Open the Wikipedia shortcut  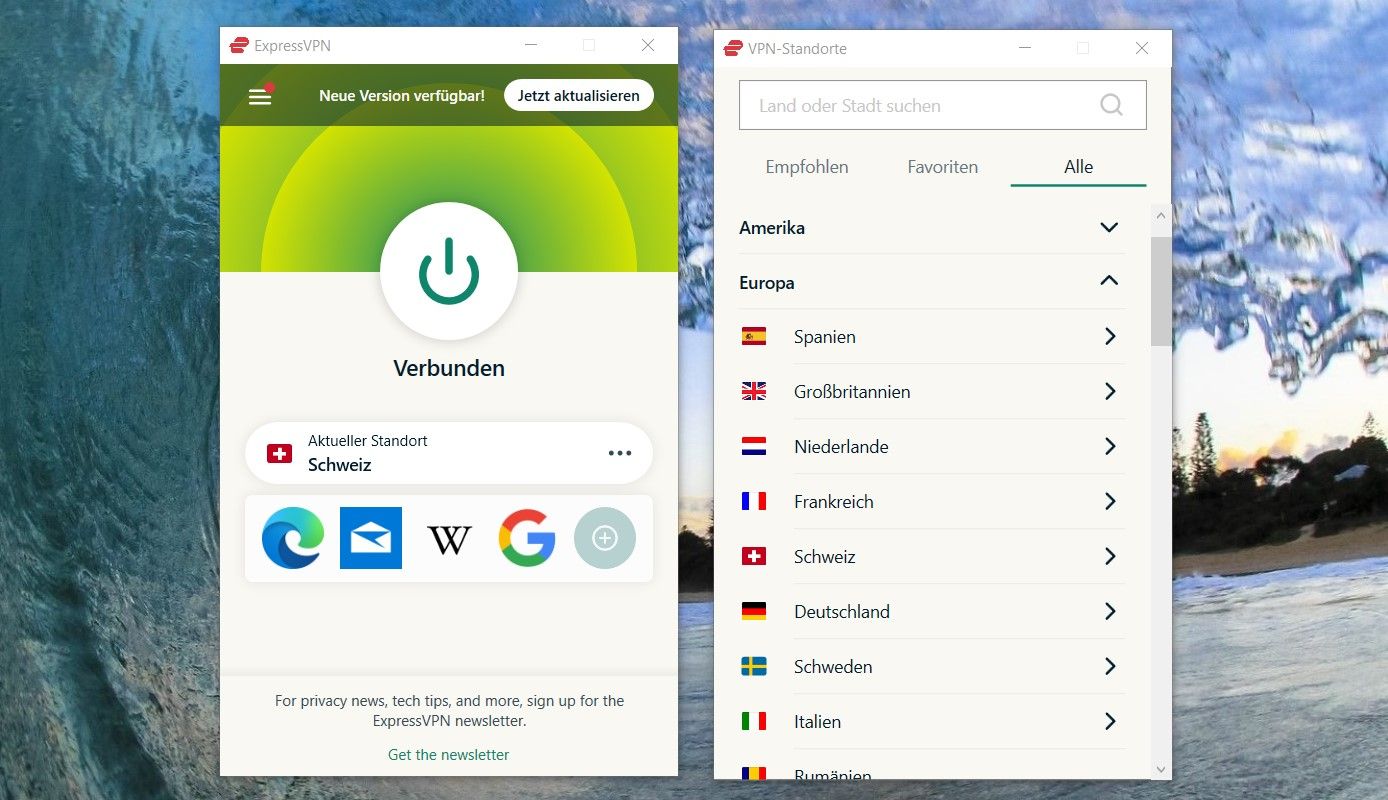(449, 540)
